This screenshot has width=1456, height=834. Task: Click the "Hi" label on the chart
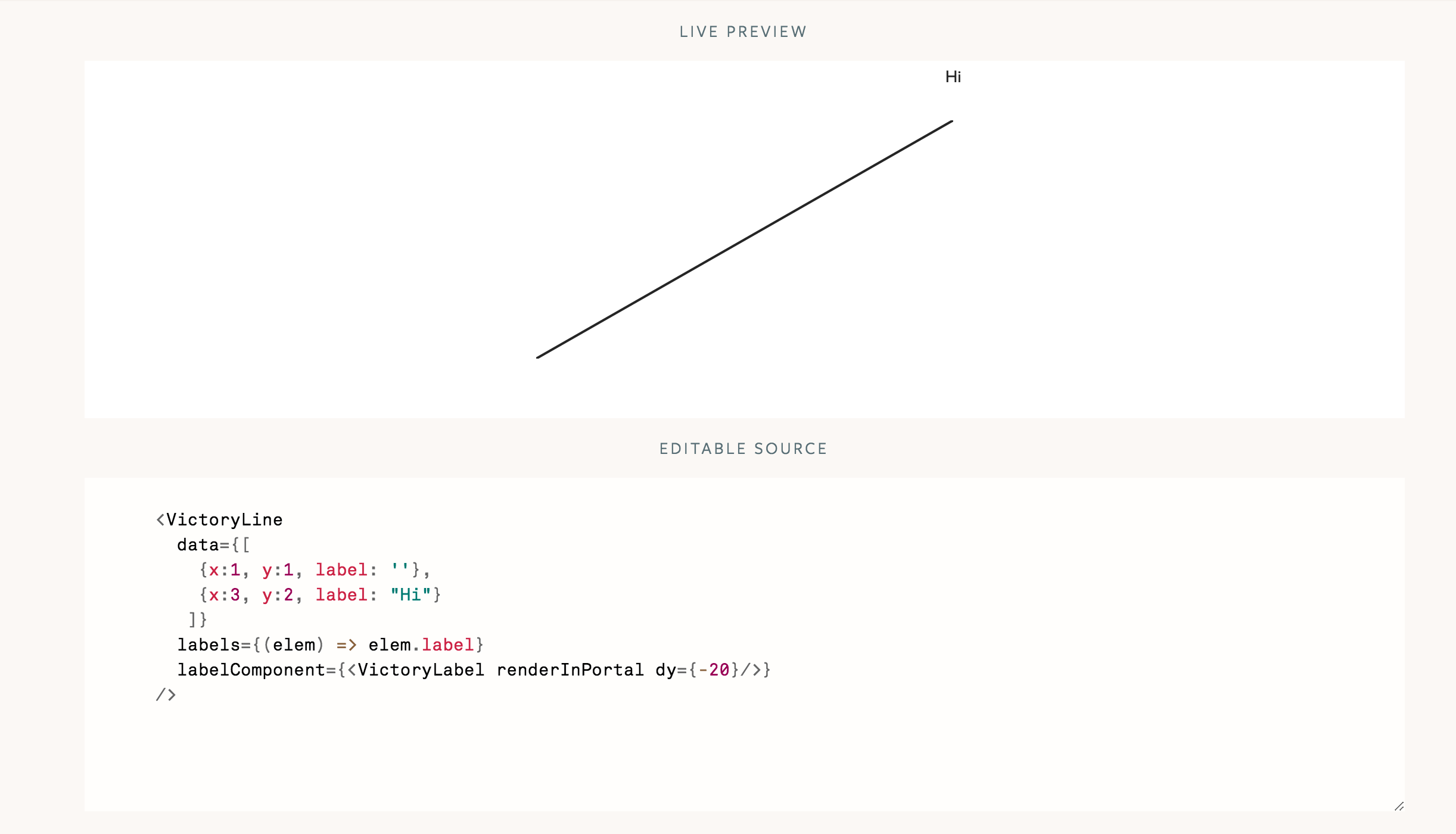pos(954,76)
